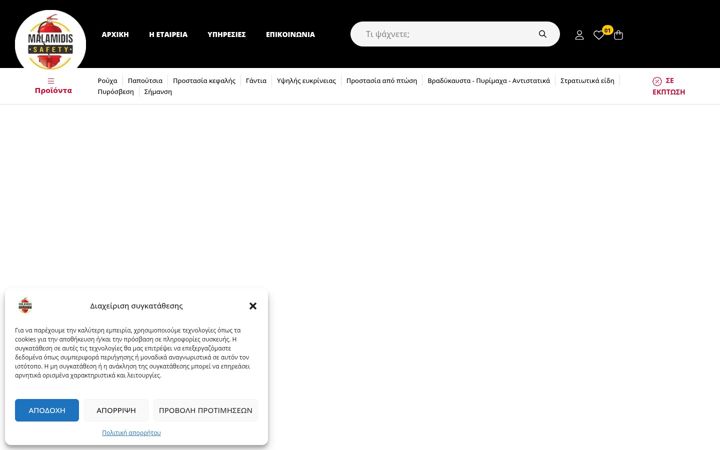
Task: Open the Πολιτική απορρήτου link
Action: point(131,433)
